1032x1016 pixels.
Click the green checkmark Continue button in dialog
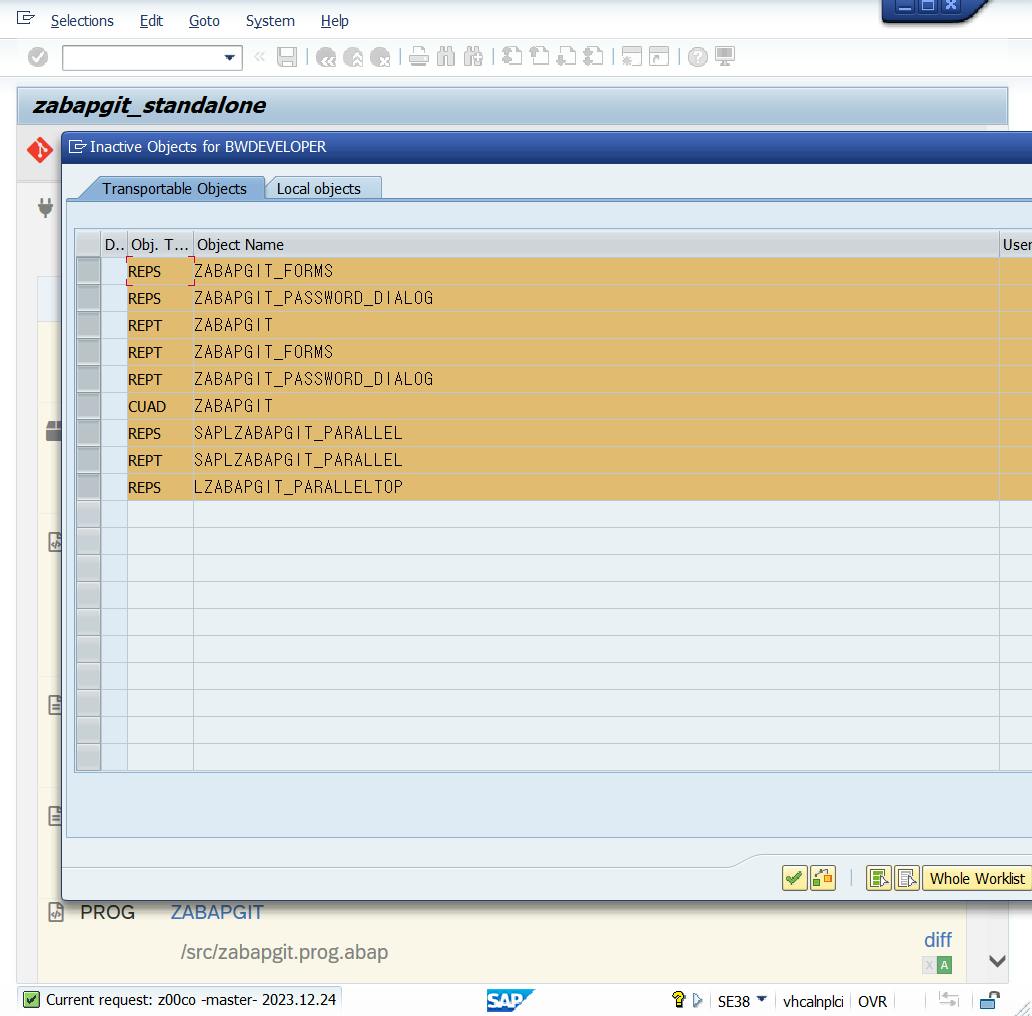pyautogui.click(x=794, y=878)
